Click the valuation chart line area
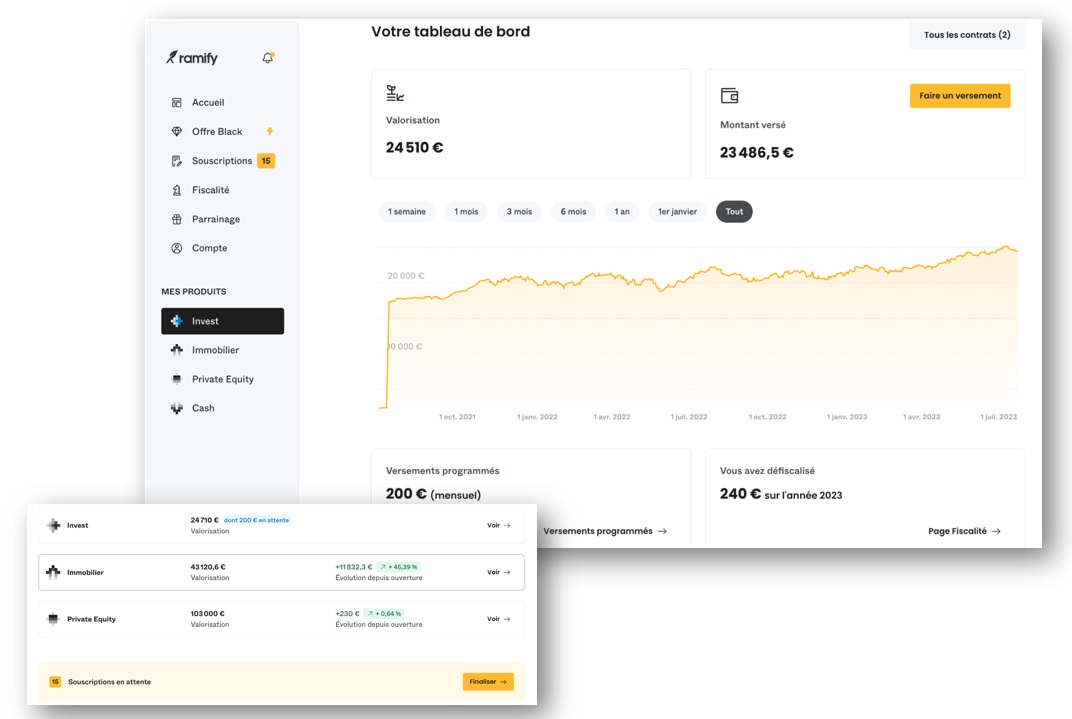Screen dimensions: 1072x719 tap(697, 328)
